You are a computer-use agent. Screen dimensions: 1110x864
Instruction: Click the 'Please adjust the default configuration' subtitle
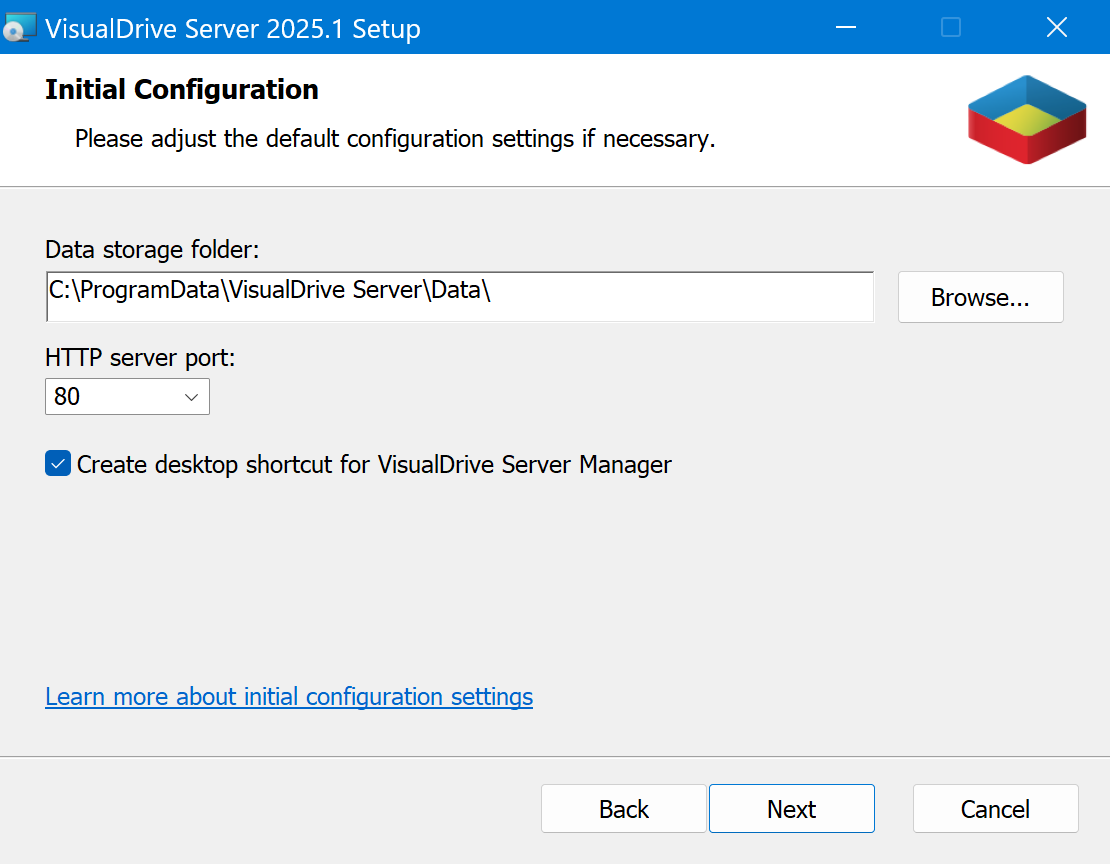pos(395,139)
